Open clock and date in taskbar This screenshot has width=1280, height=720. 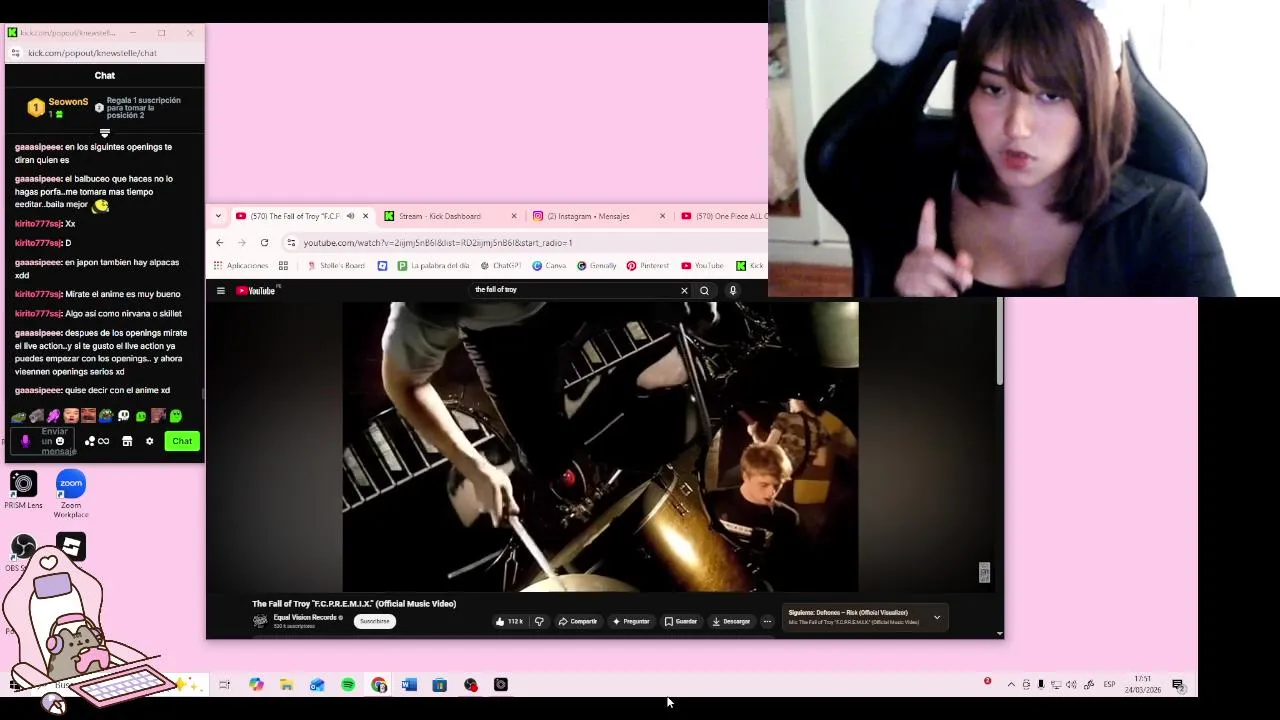(1142, 685)
